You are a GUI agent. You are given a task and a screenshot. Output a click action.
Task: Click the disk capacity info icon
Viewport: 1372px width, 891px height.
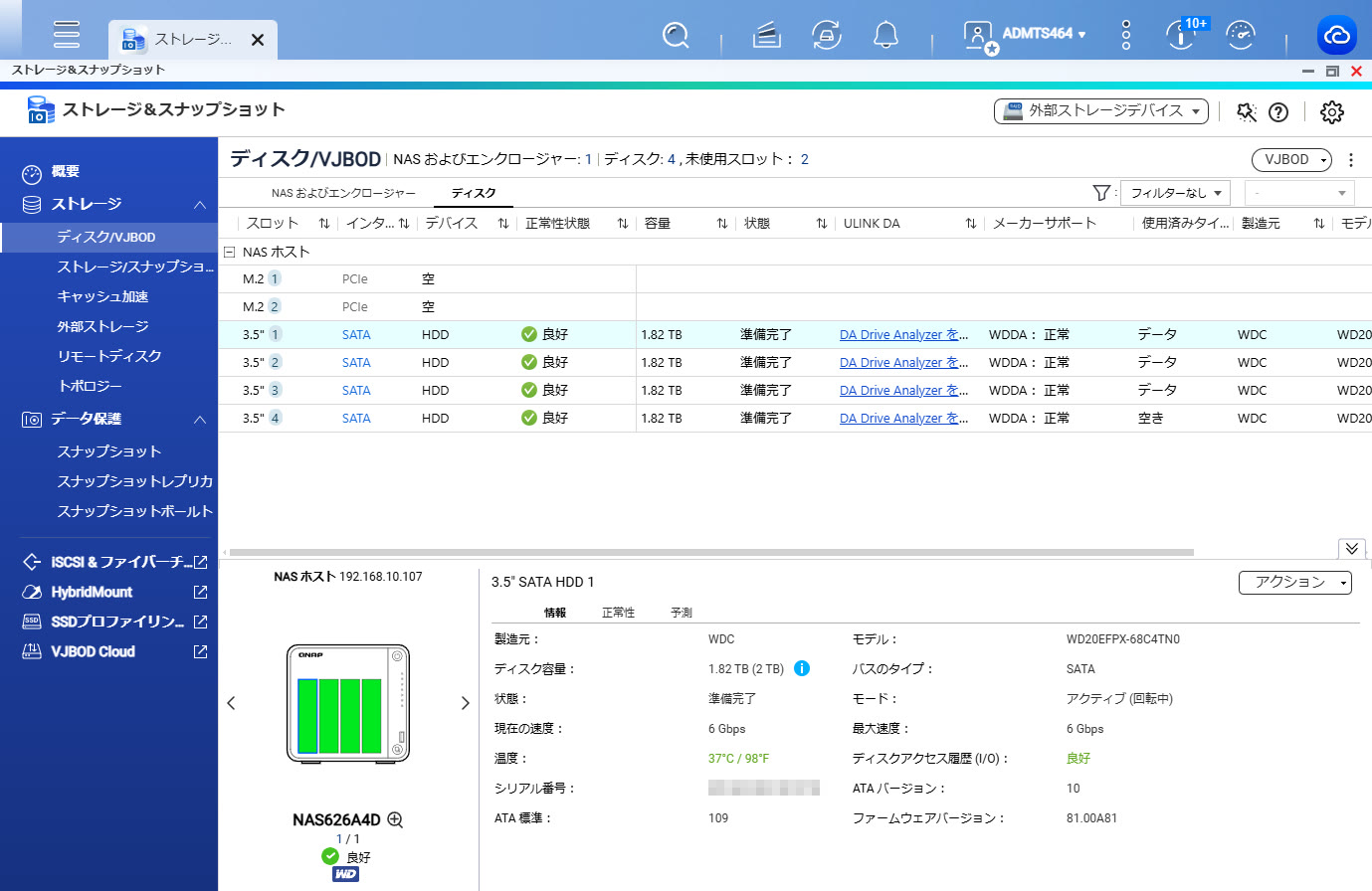point(802,668)
